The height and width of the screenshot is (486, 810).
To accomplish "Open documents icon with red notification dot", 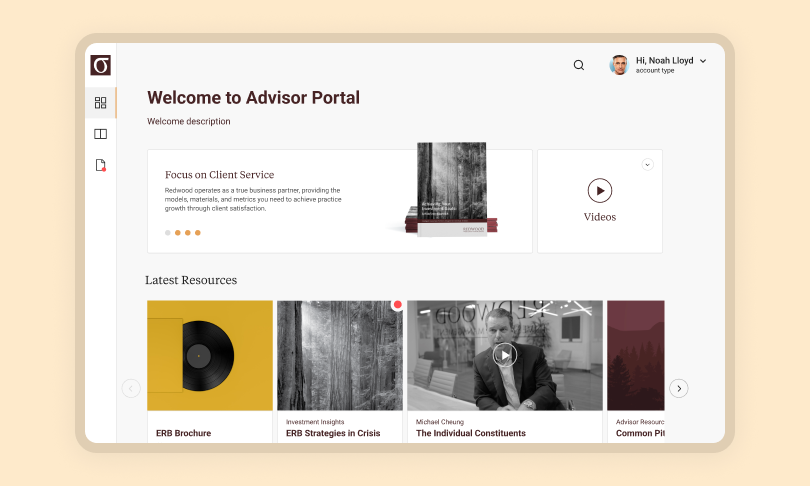I will pos(101,165).
